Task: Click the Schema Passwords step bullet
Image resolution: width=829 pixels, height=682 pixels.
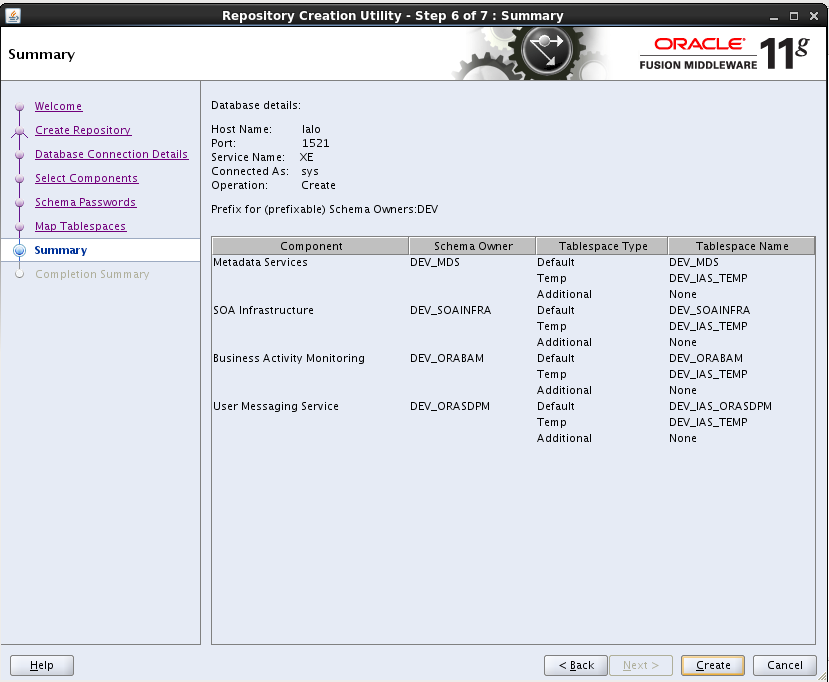Action: pos(19,203)
